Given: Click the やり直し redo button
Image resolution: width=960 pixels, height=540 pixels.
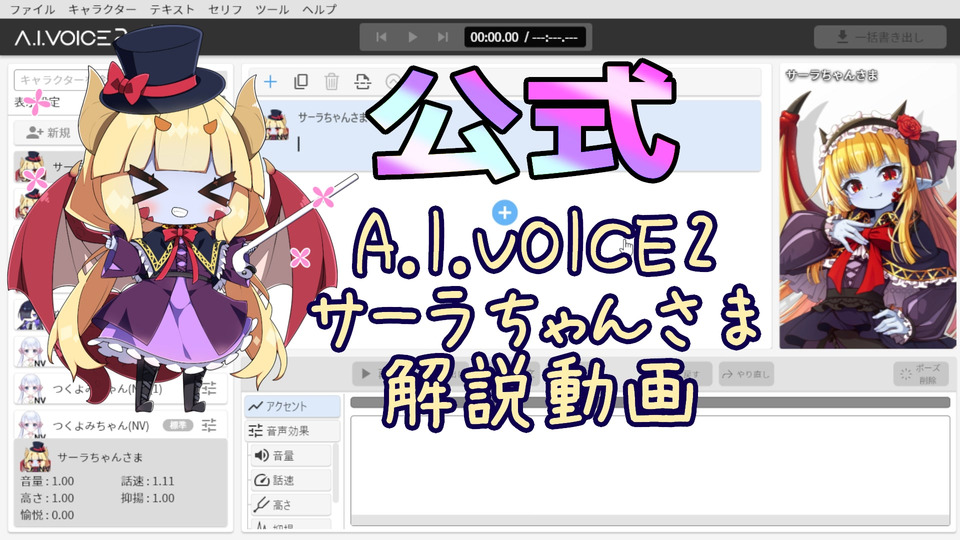Looking at the screenshot, I should click(746, 374).
